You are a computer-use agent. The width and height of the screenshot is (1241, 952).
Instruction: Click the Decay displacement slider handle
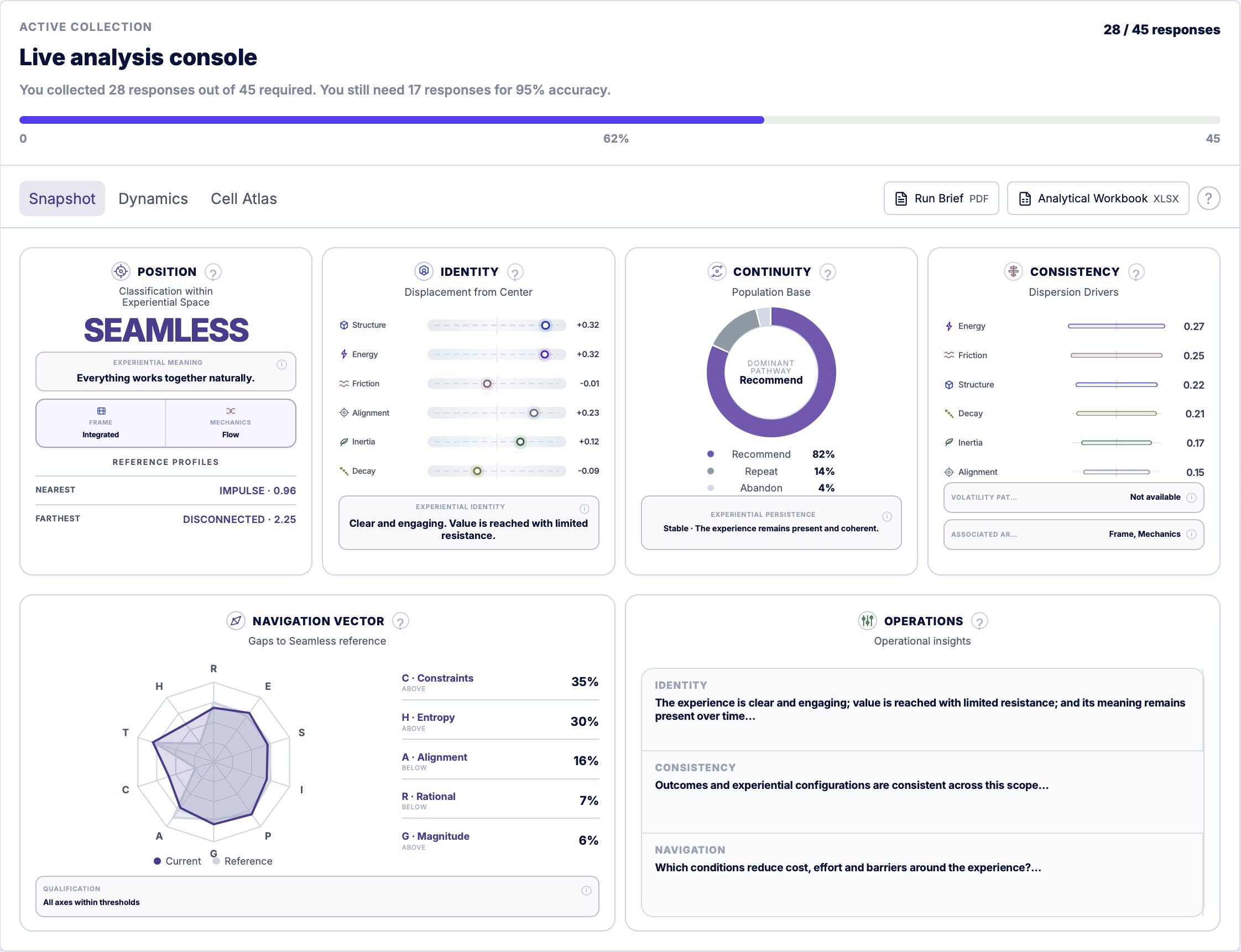click(x=477, y=471)
